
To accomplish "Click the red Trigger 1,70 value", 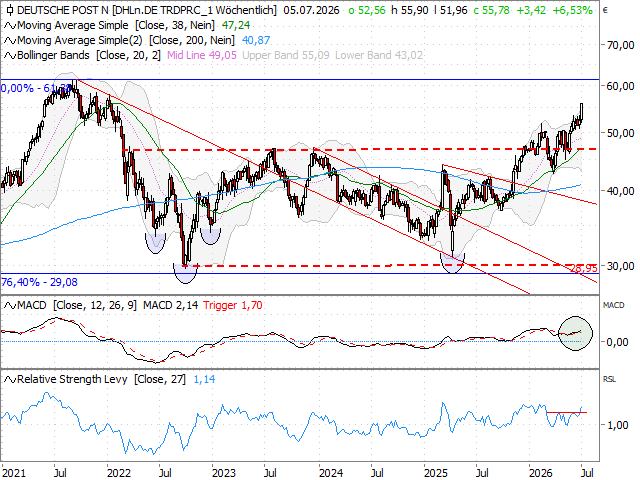I will pos(233,305).
